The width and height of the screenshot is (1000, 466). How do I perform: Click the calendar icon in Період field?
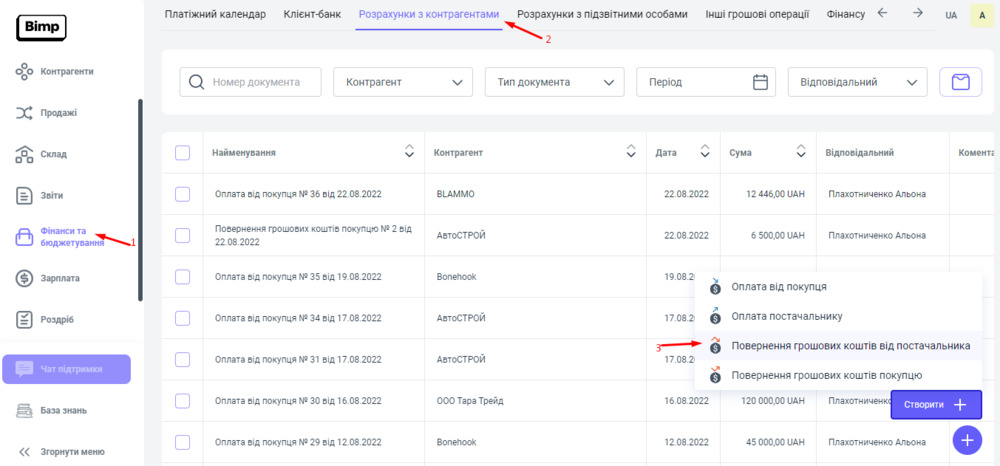(760, 82)
